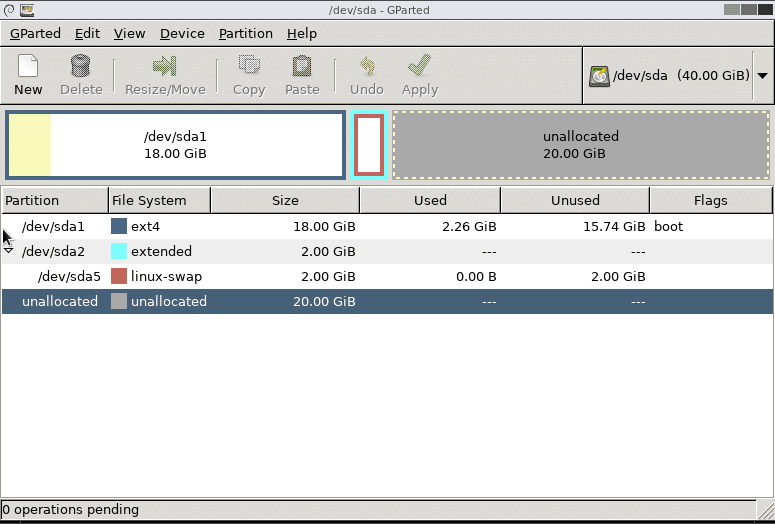Viewport: 775px width, 524px height.
Task: Click the hard disk icon beside /dev/sda
Action: (600, 76)
